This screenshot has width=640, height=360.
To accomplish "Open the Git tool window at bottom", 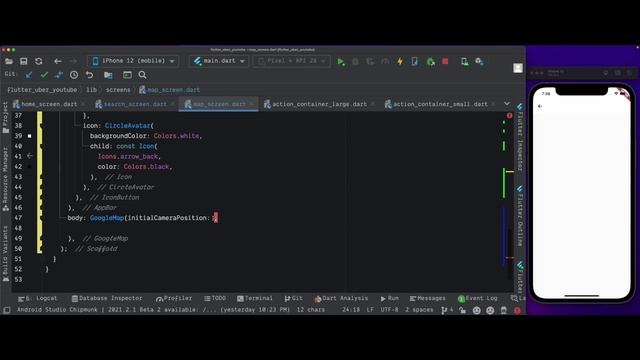I will [294, 298].
